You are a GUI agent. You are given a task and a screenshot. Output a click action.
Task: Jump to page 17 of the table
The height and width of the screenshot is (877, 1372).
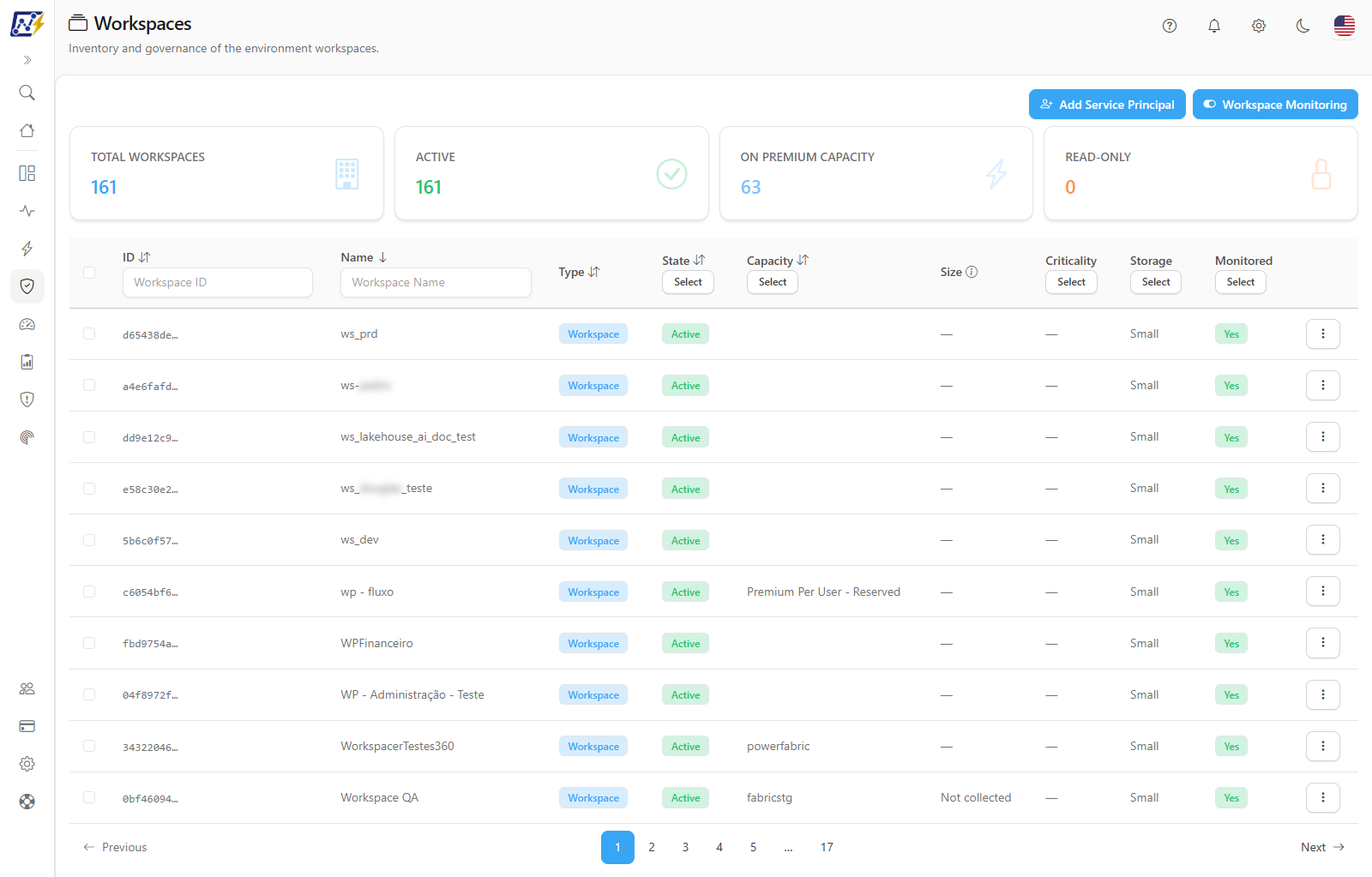coord(827,847)
